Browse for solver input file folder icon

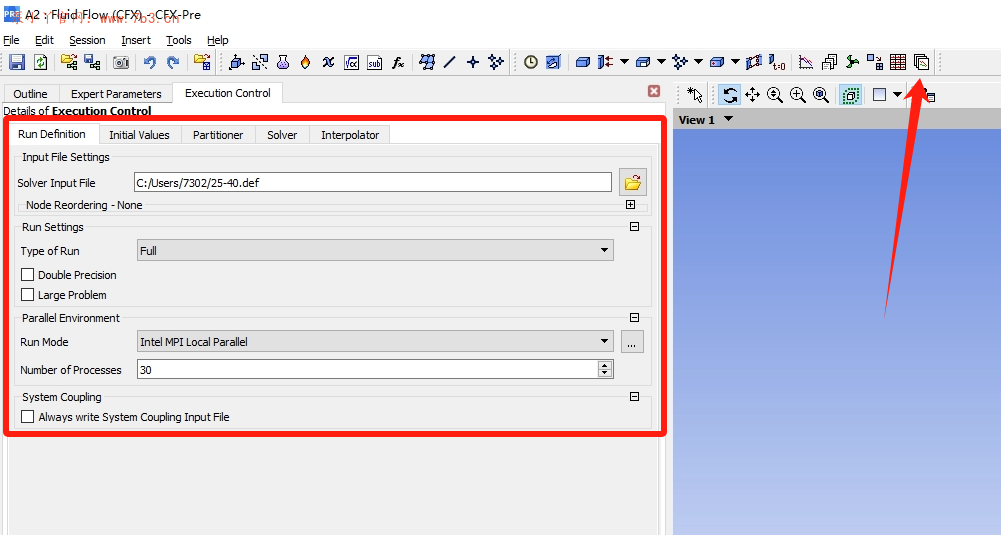coord(632,182)
